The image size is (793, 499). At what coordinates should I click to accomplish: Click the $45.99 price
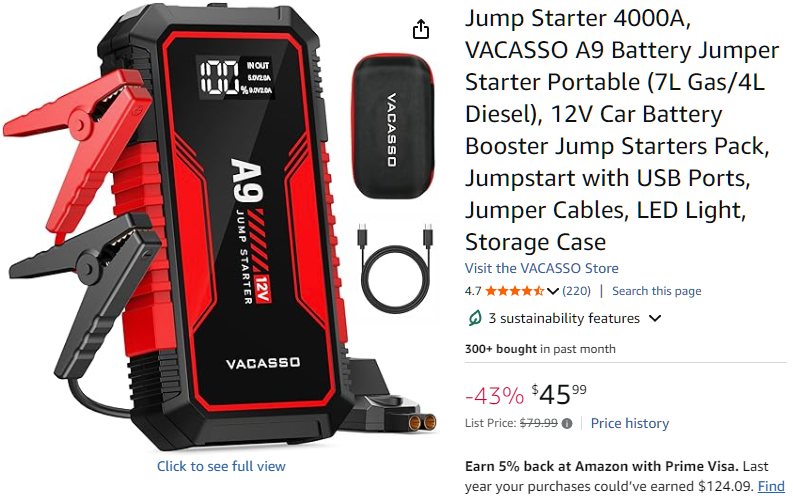[559, 394]
